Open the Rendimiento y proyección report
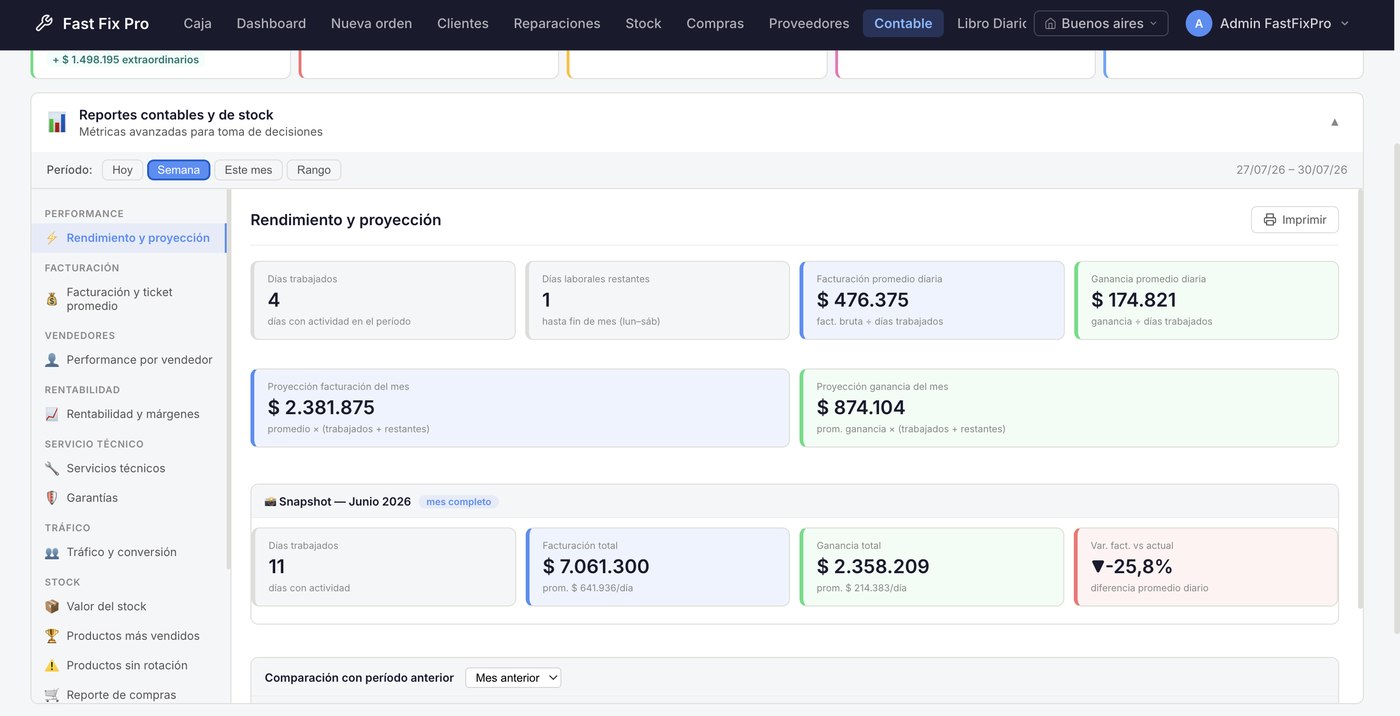 point(128,238)
